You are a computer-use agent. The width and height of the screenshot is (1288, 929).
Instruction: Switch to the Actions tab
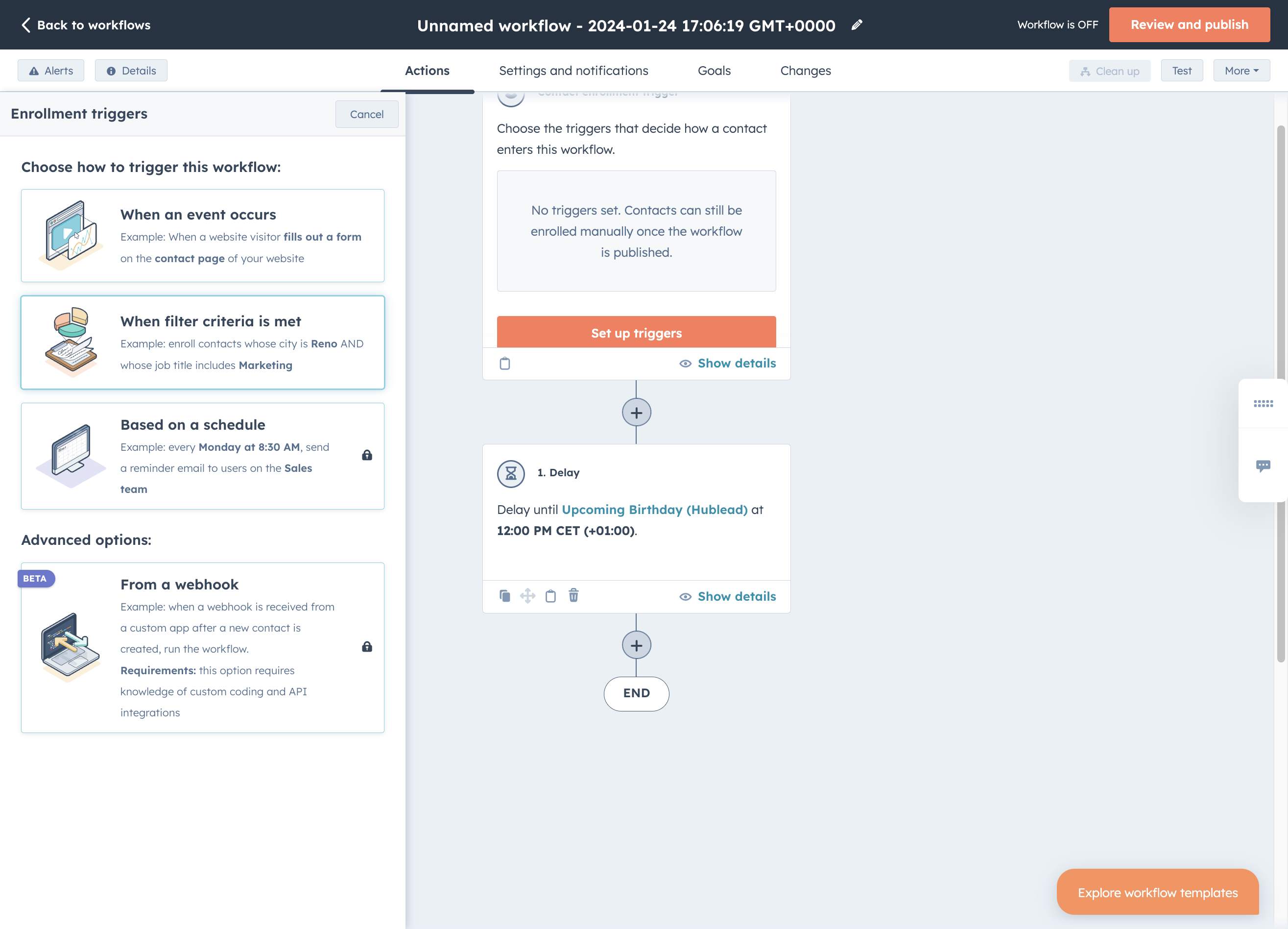pos(427,71)
